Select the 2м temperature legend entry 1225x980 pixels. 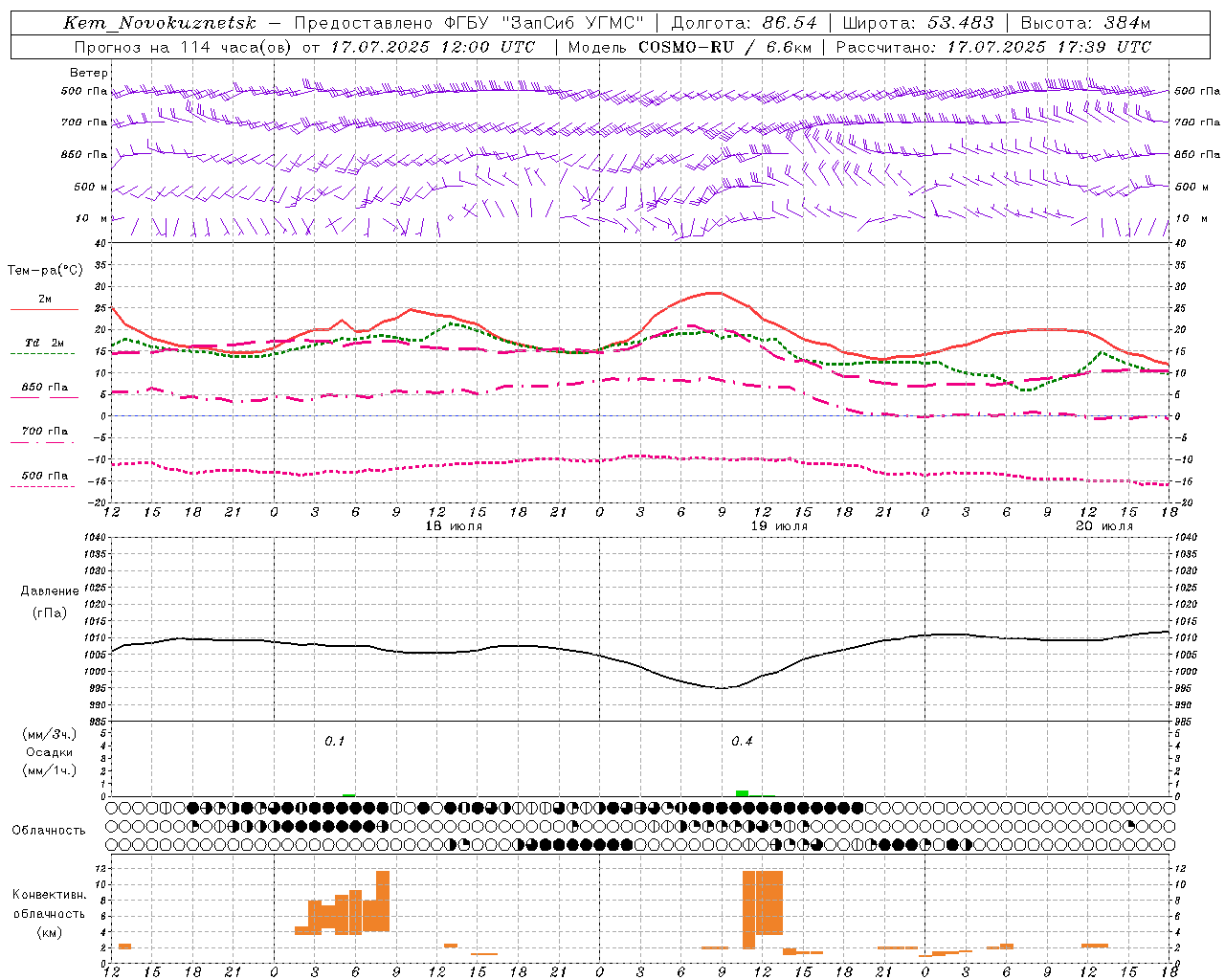[45, 300]
